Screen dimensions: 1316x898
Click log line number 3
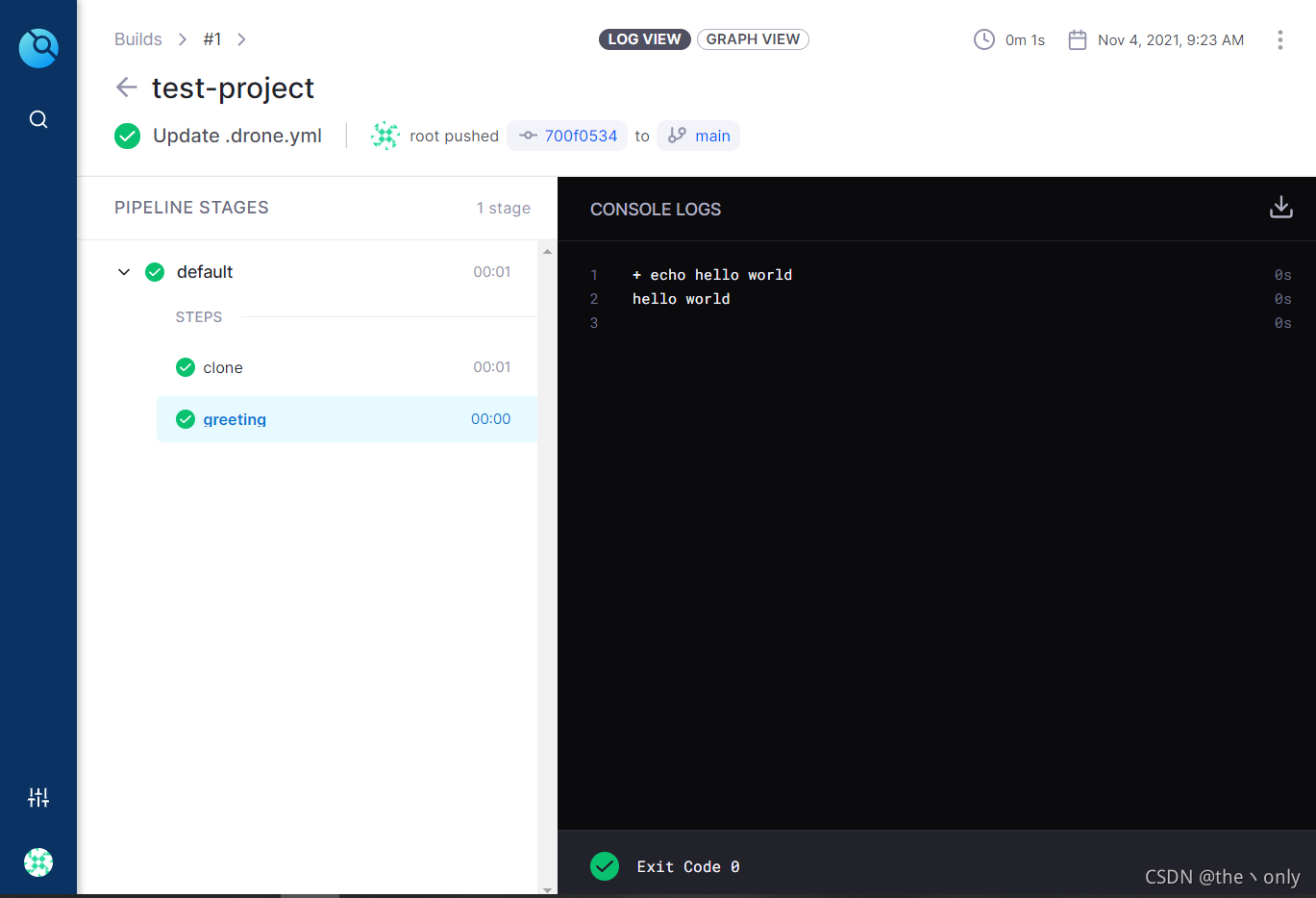tap(594, 323)
